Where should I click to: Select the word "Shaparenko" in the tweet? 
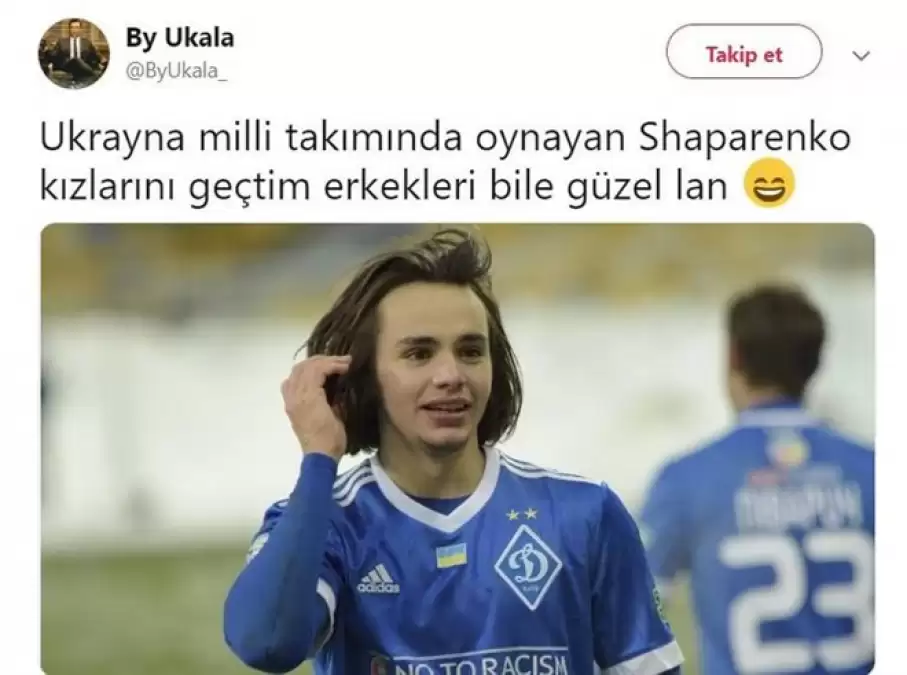tap(745, 138)
